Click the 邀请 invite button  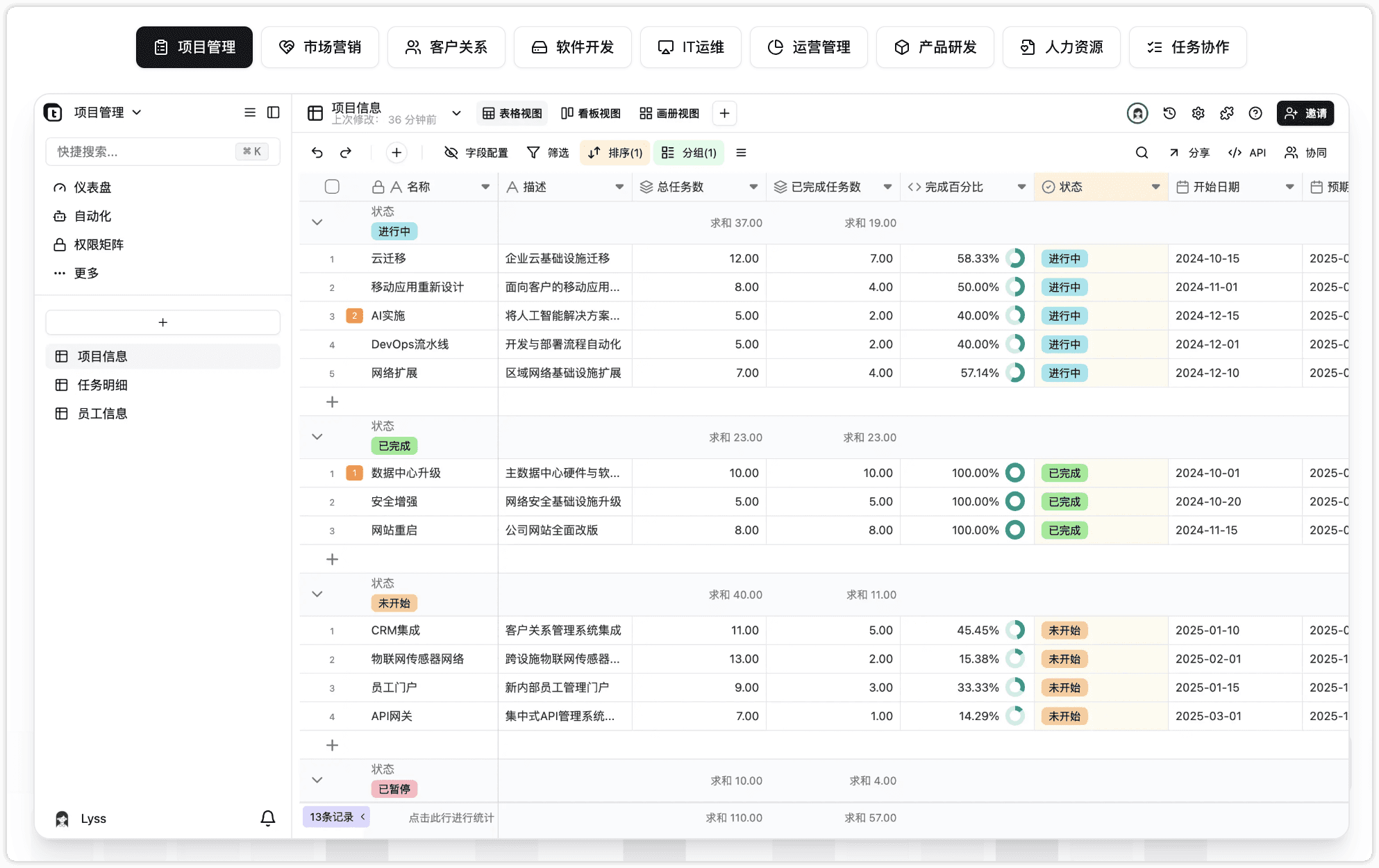click(x=1305, y=113)
